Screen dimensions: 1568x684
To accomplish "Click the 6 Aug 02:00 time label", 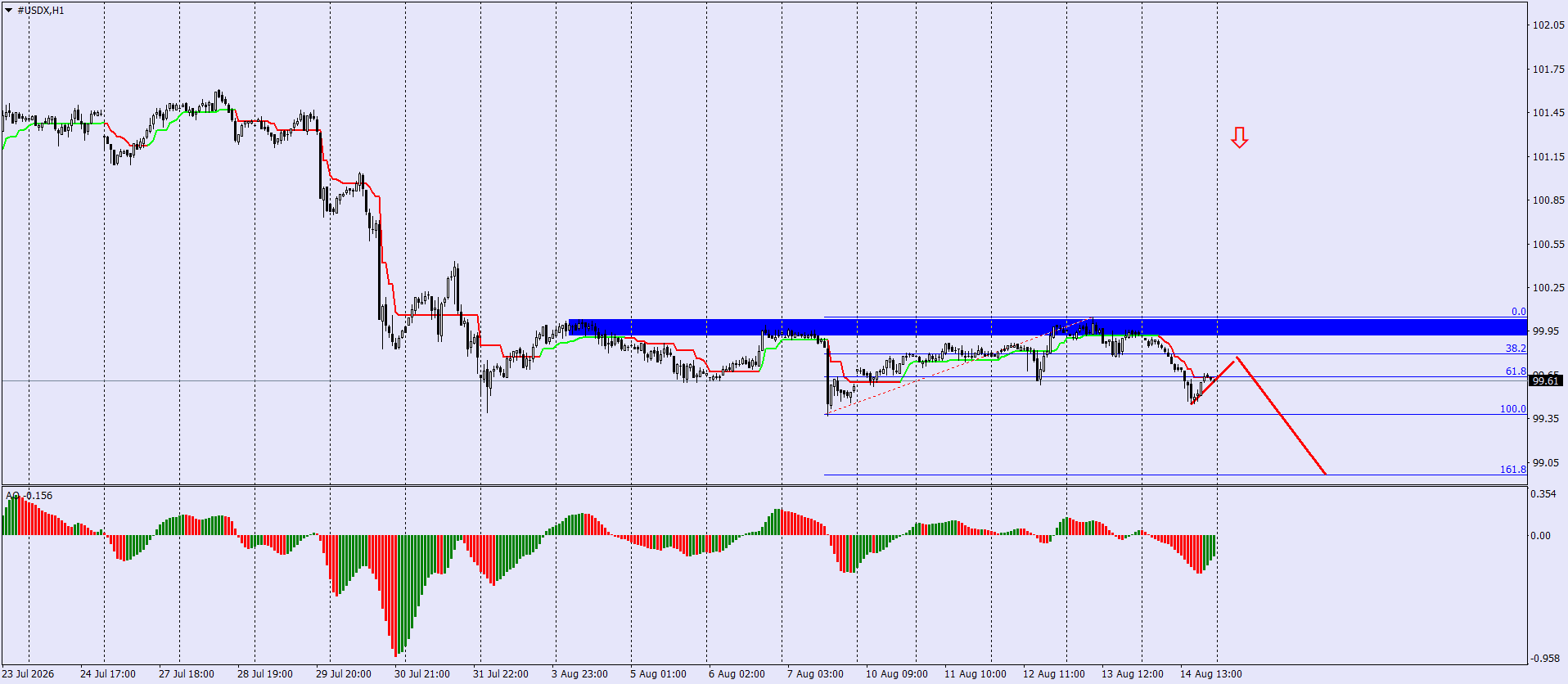I will (737, 674).
